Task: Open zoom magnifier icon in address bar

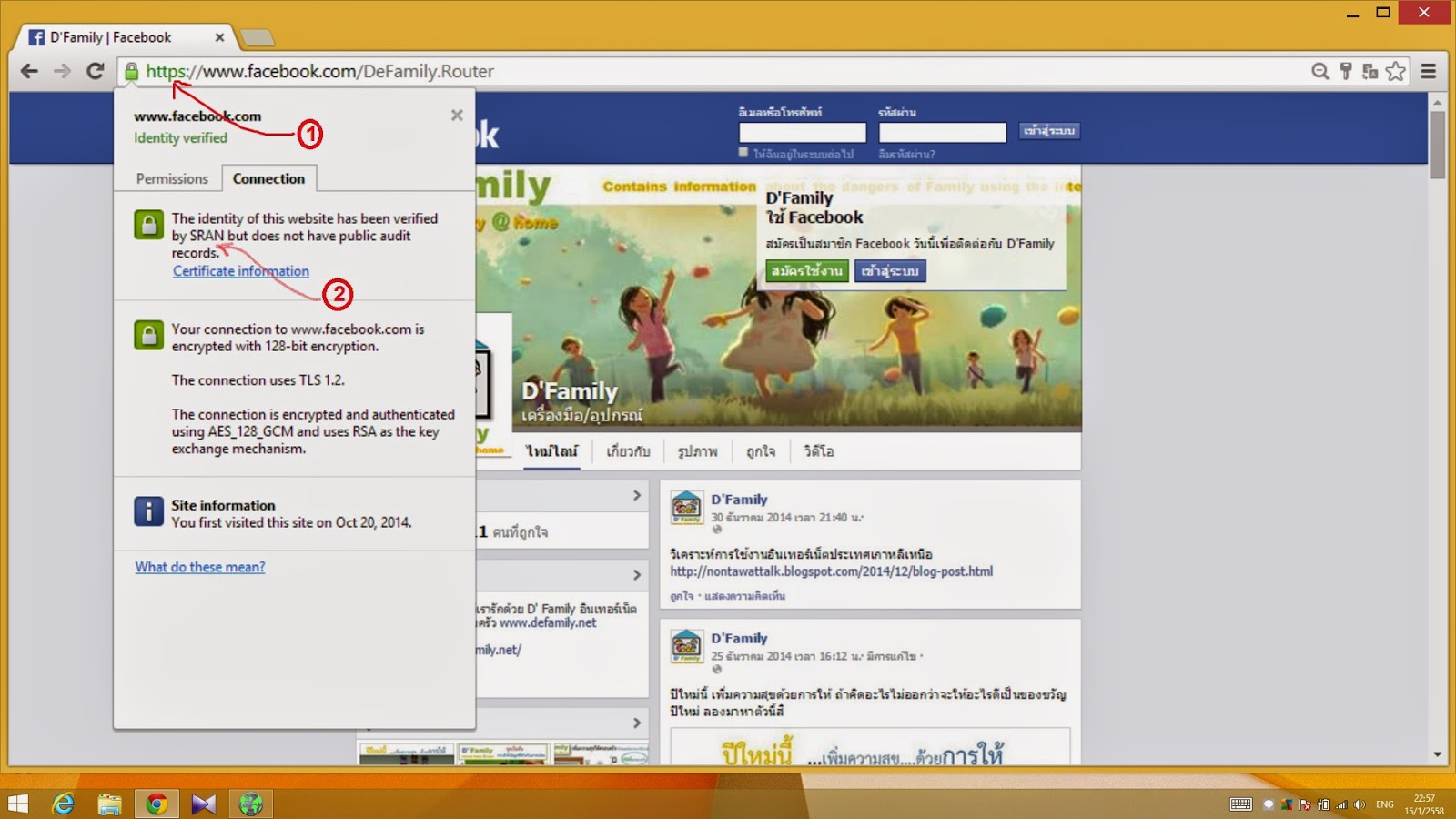Action: [x=1319, y=71]
